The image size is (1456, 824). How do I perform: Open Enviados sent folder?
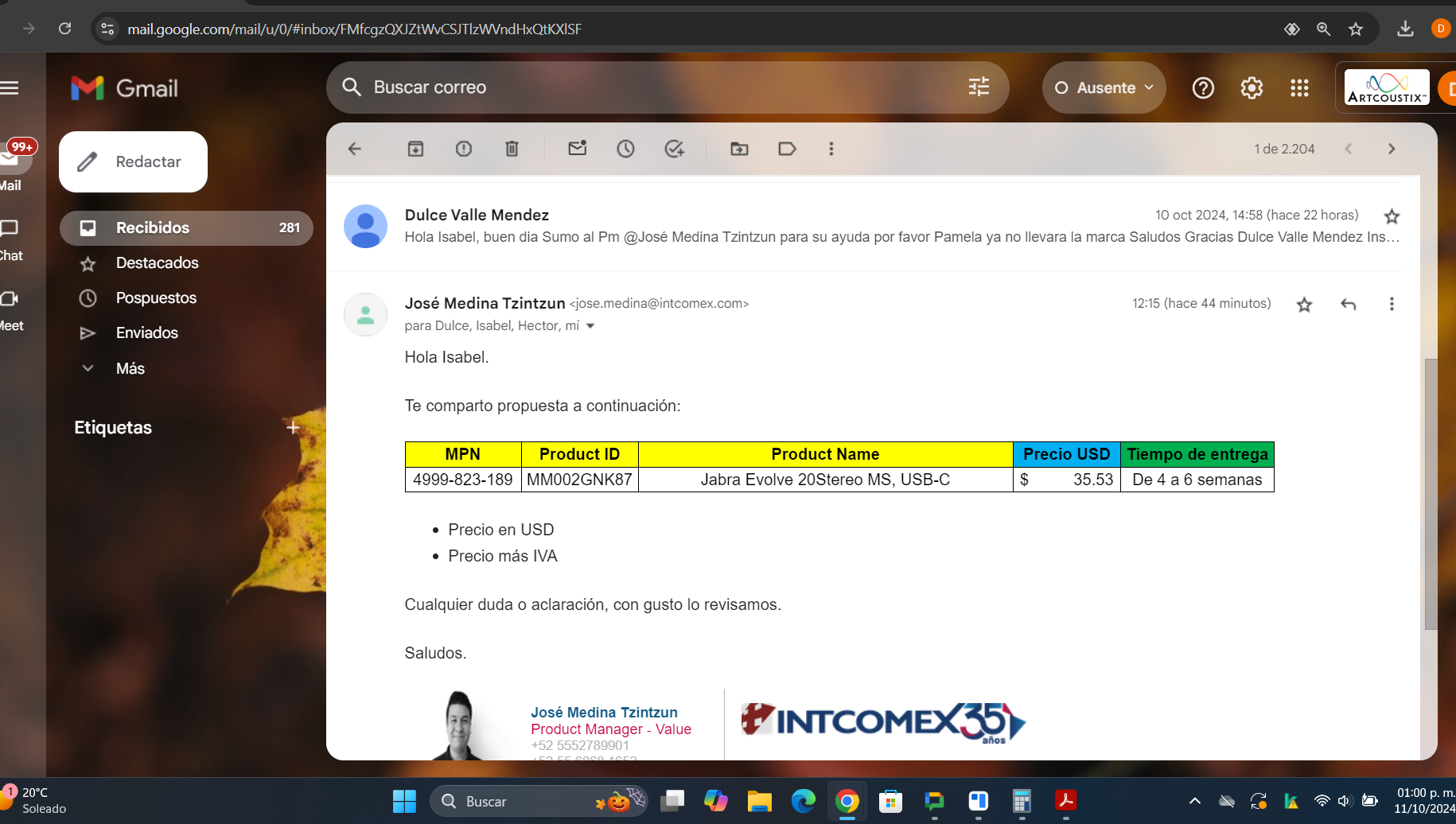(147, 332)
